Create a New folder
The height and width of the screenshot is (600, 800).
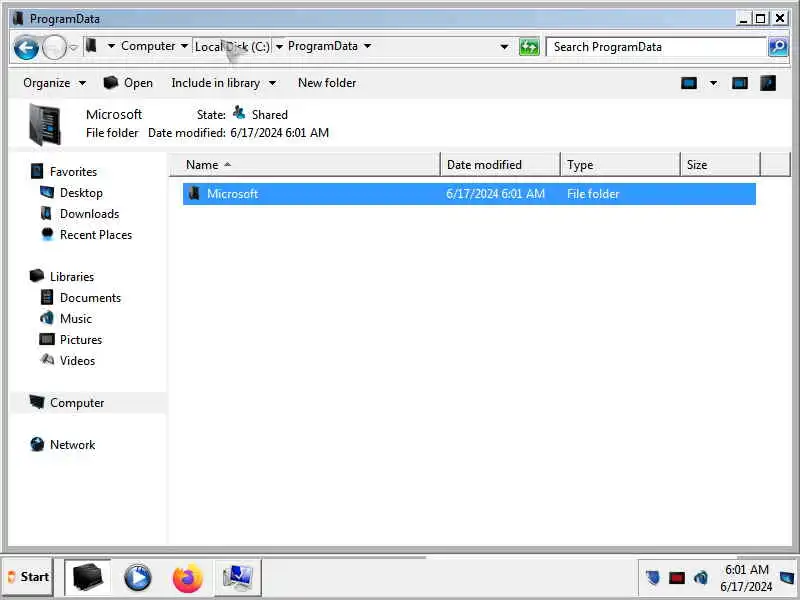[x=327, y=83]
